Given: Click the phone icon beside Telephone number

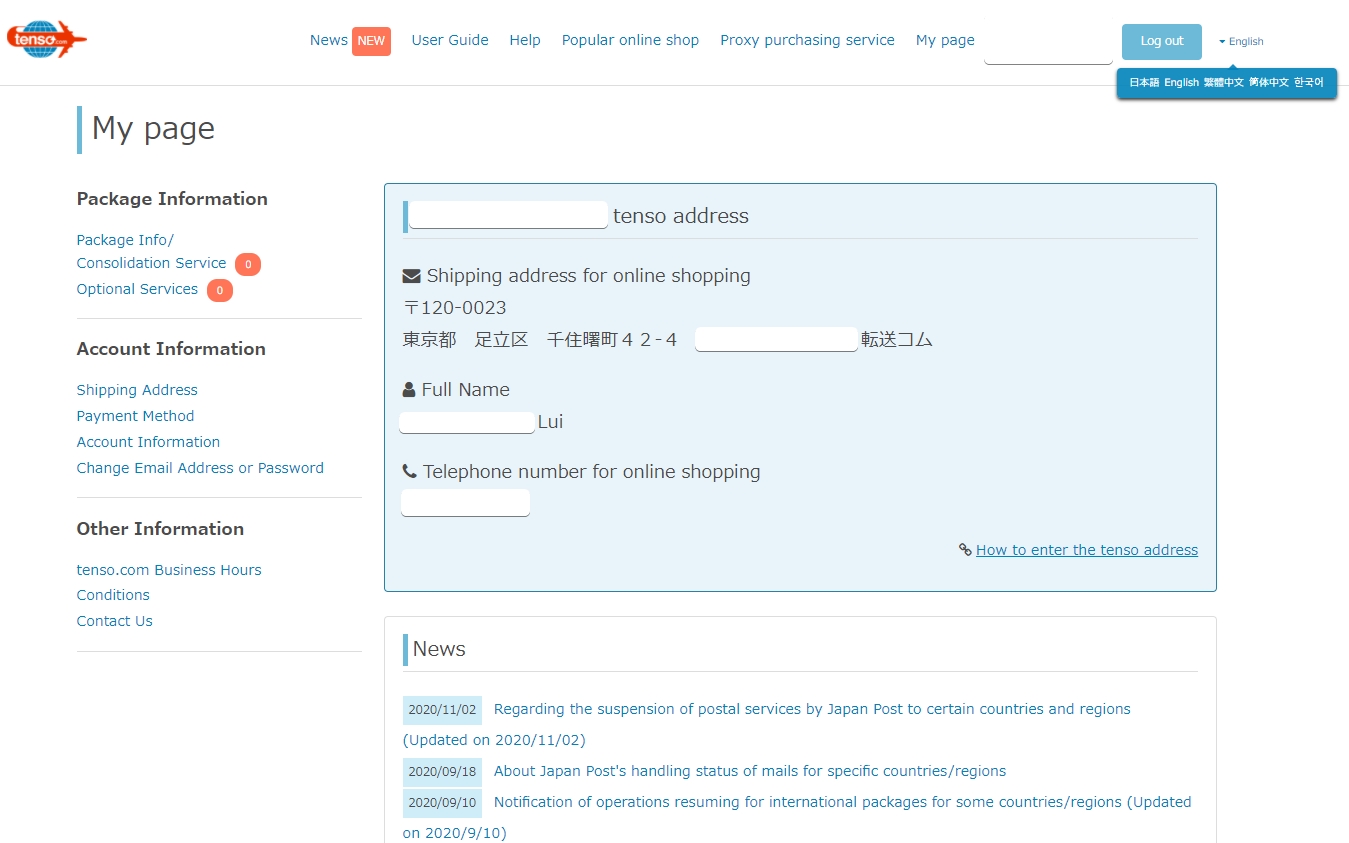Looking at the screenshot, I should coord(409,471).
